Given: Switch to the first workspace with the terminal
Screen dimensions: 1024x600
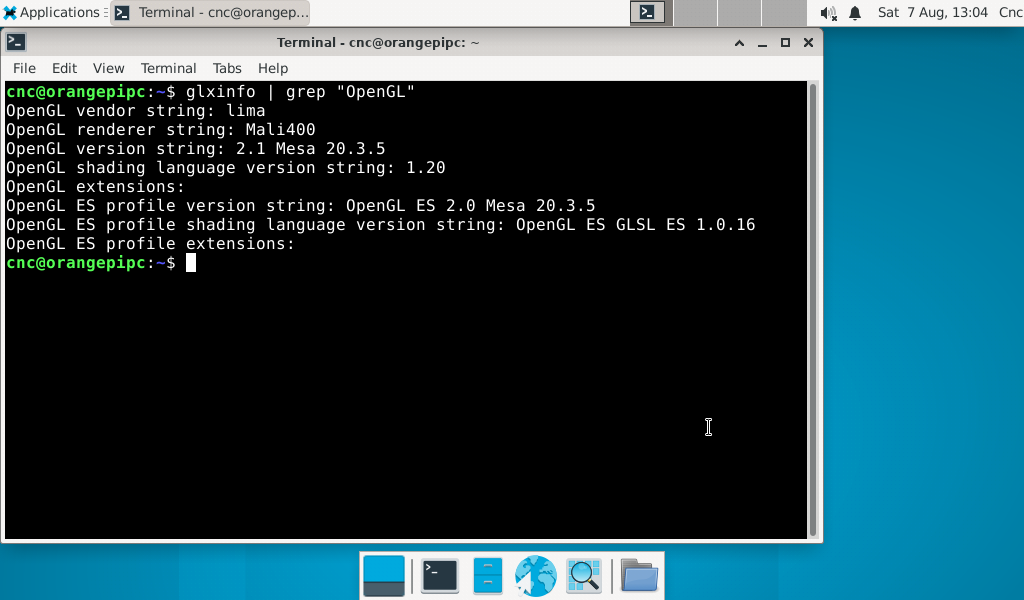Looking at the screenshot, I should click(x=647, y=12).
